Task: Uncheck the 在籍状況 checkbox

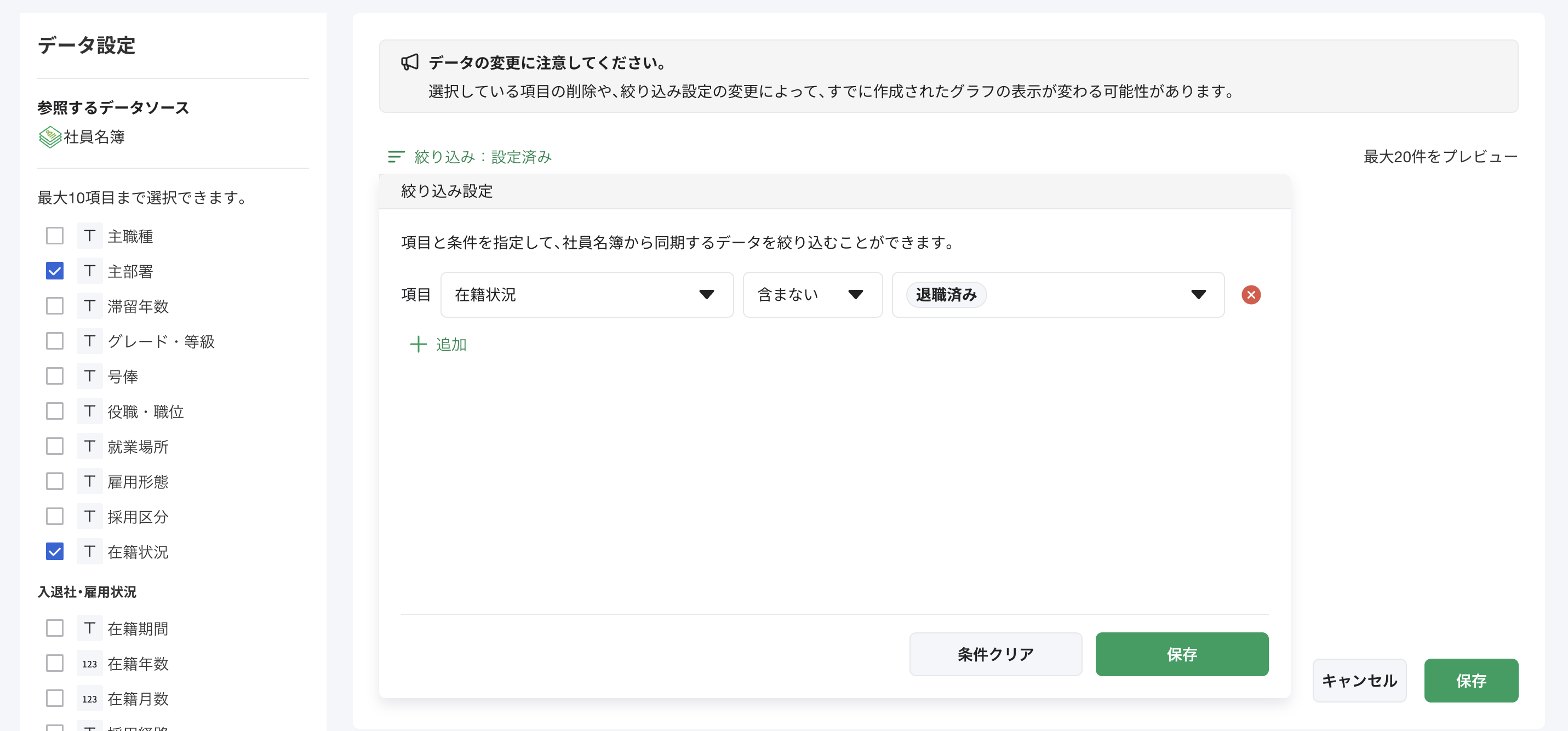Action: [x=55, y=551]
